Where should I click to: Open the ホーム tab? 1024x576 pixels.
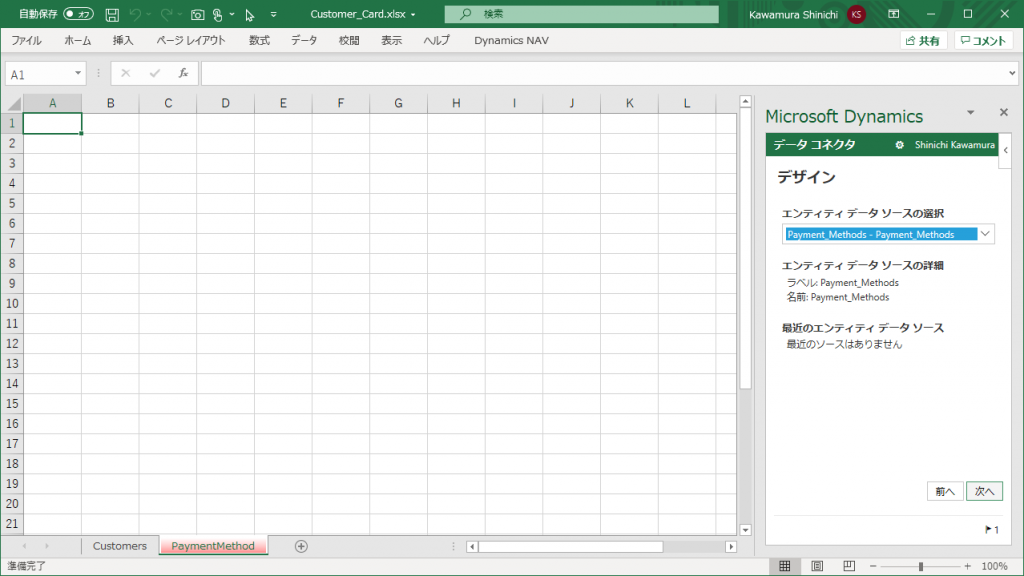click(x=78, y=40)
